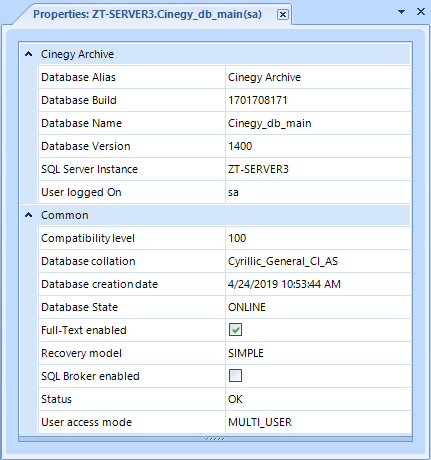Select the Database State label
The width and height of the screenshot is (431, 460).
click(x=79, y=307)
